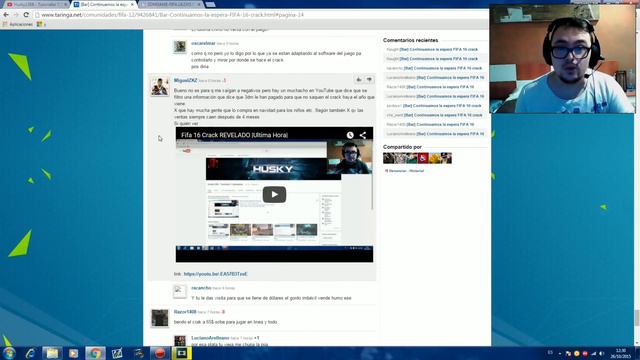
Task: Open the 'Fifa 16 Crack REVELADO' video title
Action: point(235,135)
